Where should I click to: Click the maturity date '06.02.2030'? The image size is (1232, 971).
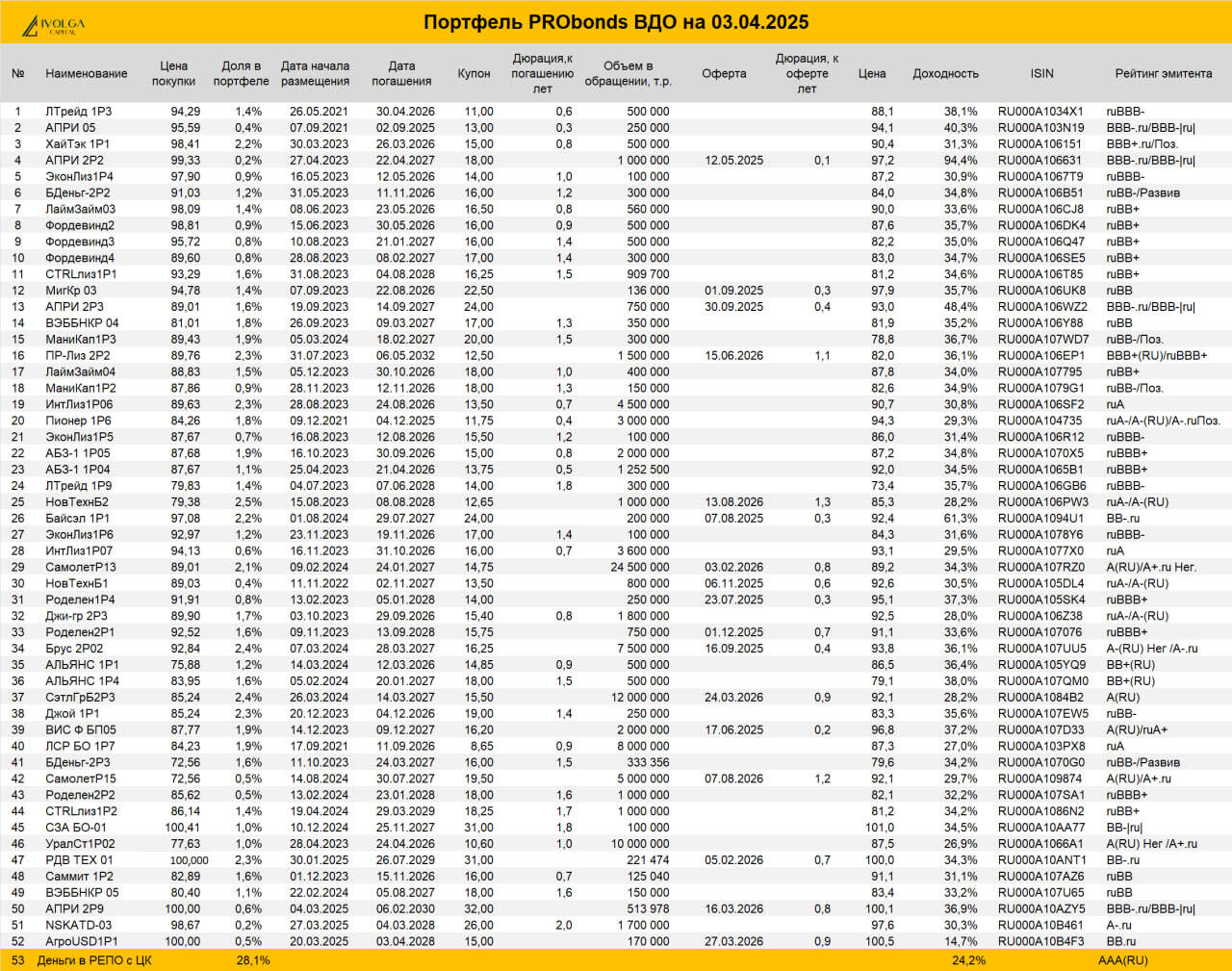405,909
